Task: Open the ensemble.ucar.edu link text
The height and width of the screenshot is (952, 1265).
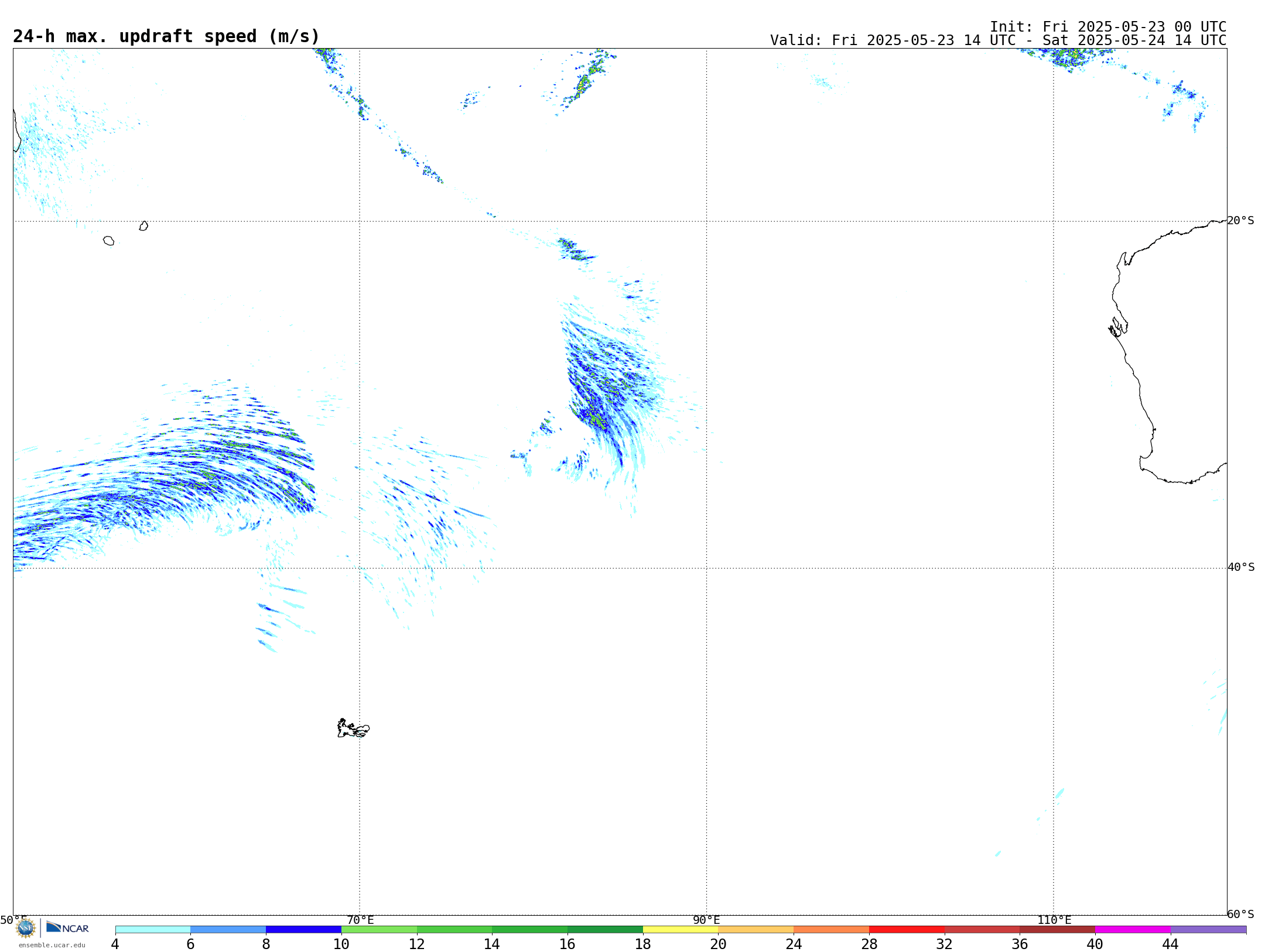Action: pos(52,945)
